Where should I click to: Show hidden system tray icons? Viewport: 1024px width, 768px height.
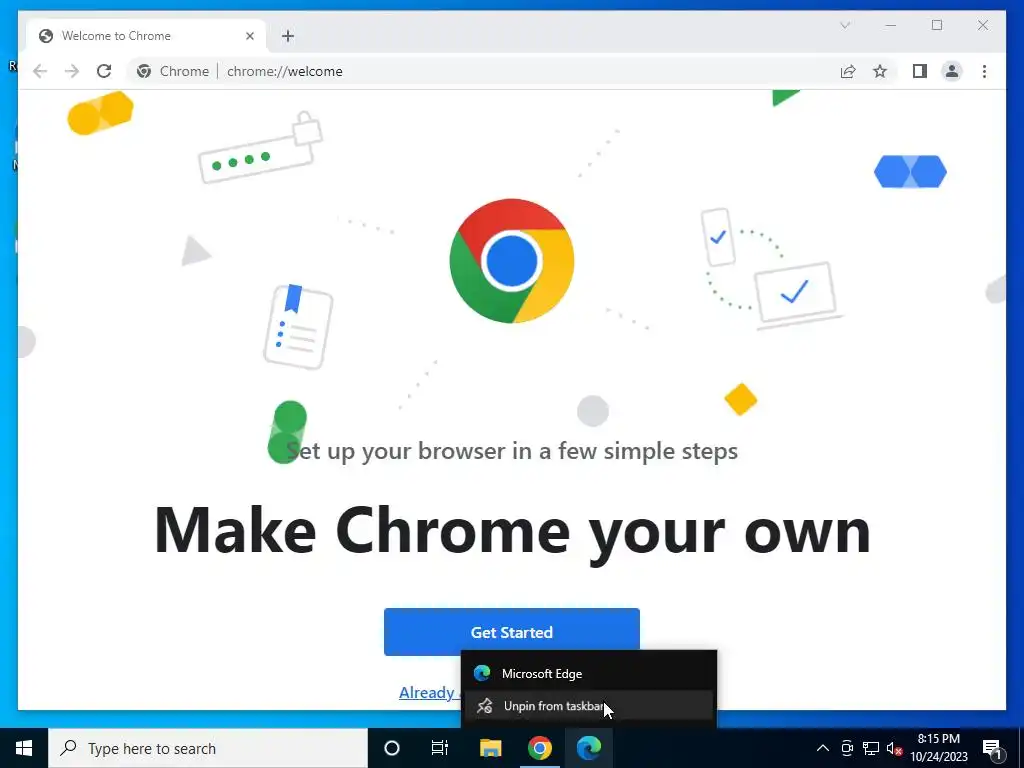(x=823, y=748)
